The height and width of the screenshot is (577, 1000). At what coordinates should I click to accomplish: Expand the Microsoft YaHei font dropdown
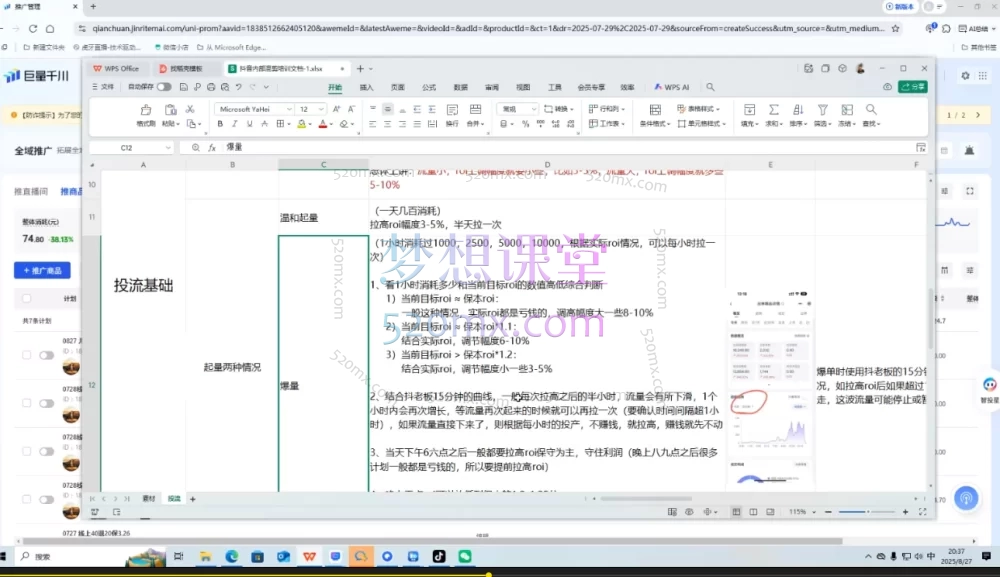pos(290,107)
